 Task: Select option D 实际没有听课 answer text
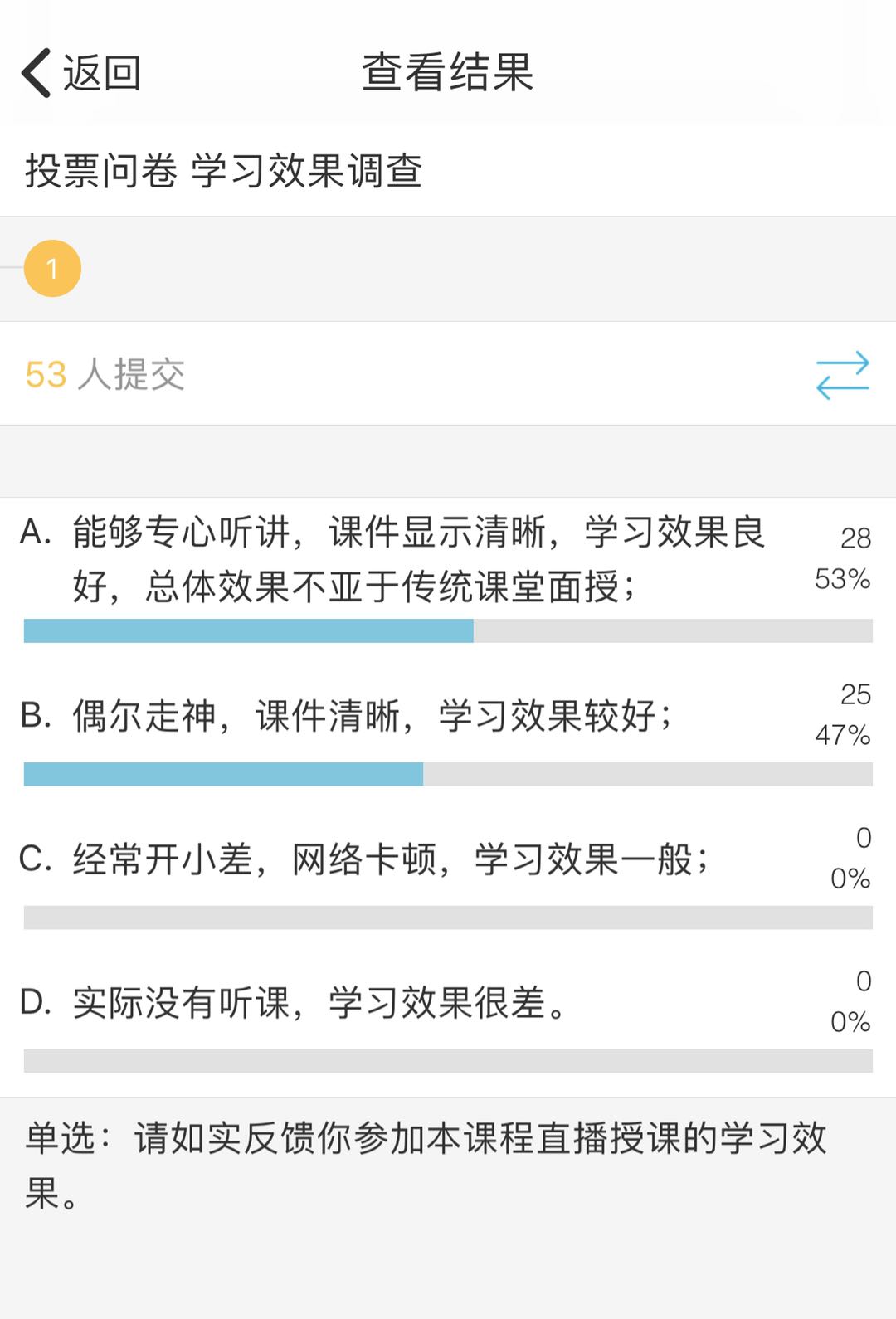pos(319,1003)
